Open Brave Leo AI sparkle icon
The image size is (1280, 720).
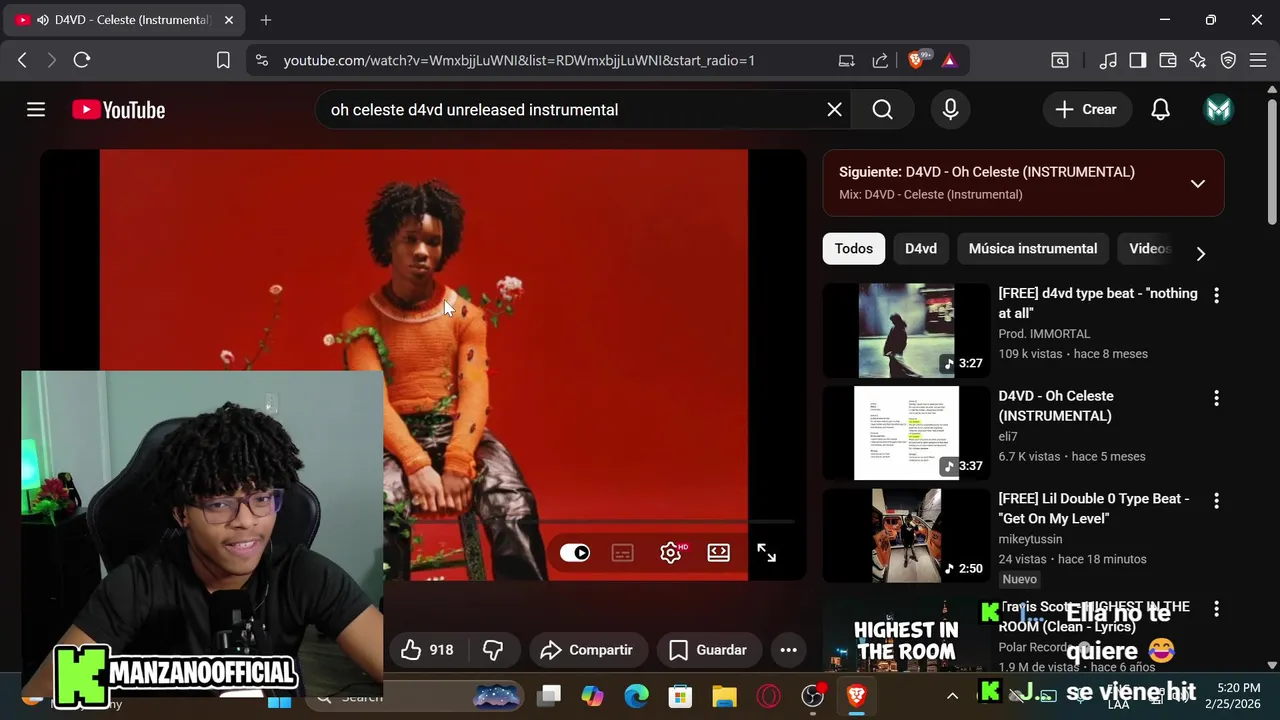pyautogui.click(x=1198, y=60)
